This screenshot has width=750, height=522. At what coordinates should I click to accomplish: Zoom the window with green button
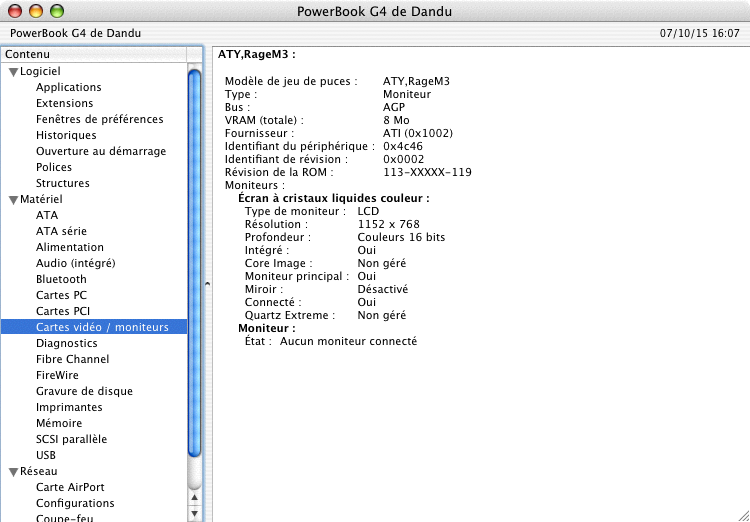point(57,11)
